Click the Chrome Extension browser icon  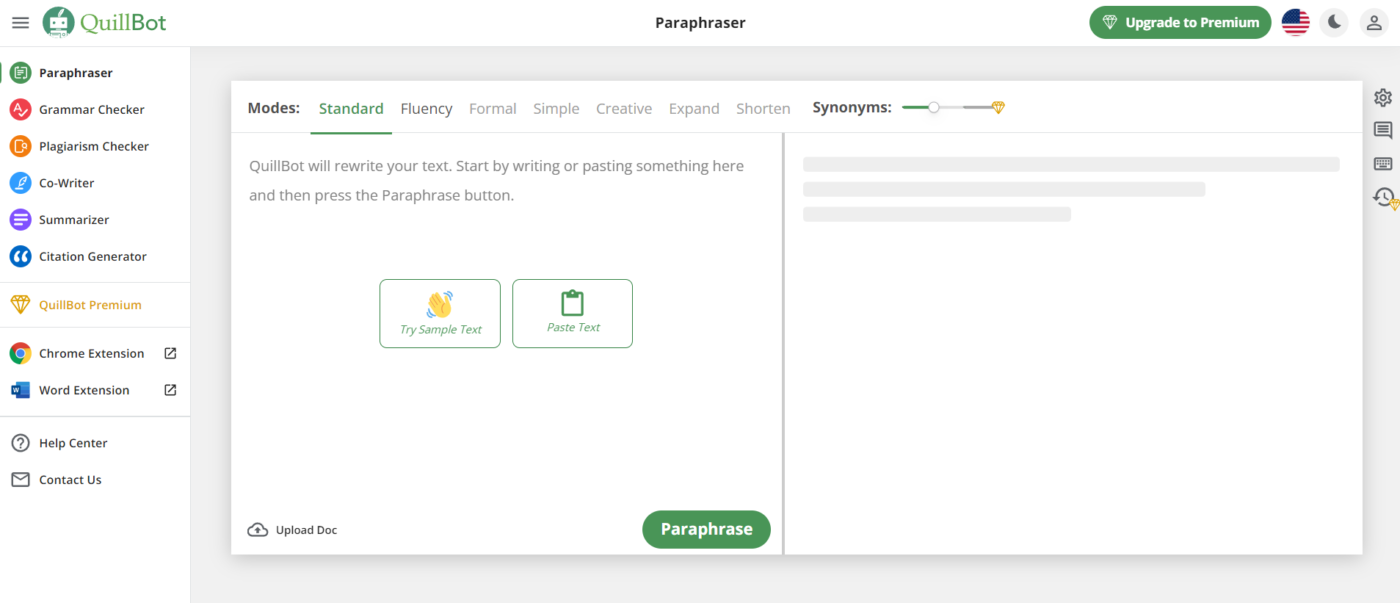[20, 353]
